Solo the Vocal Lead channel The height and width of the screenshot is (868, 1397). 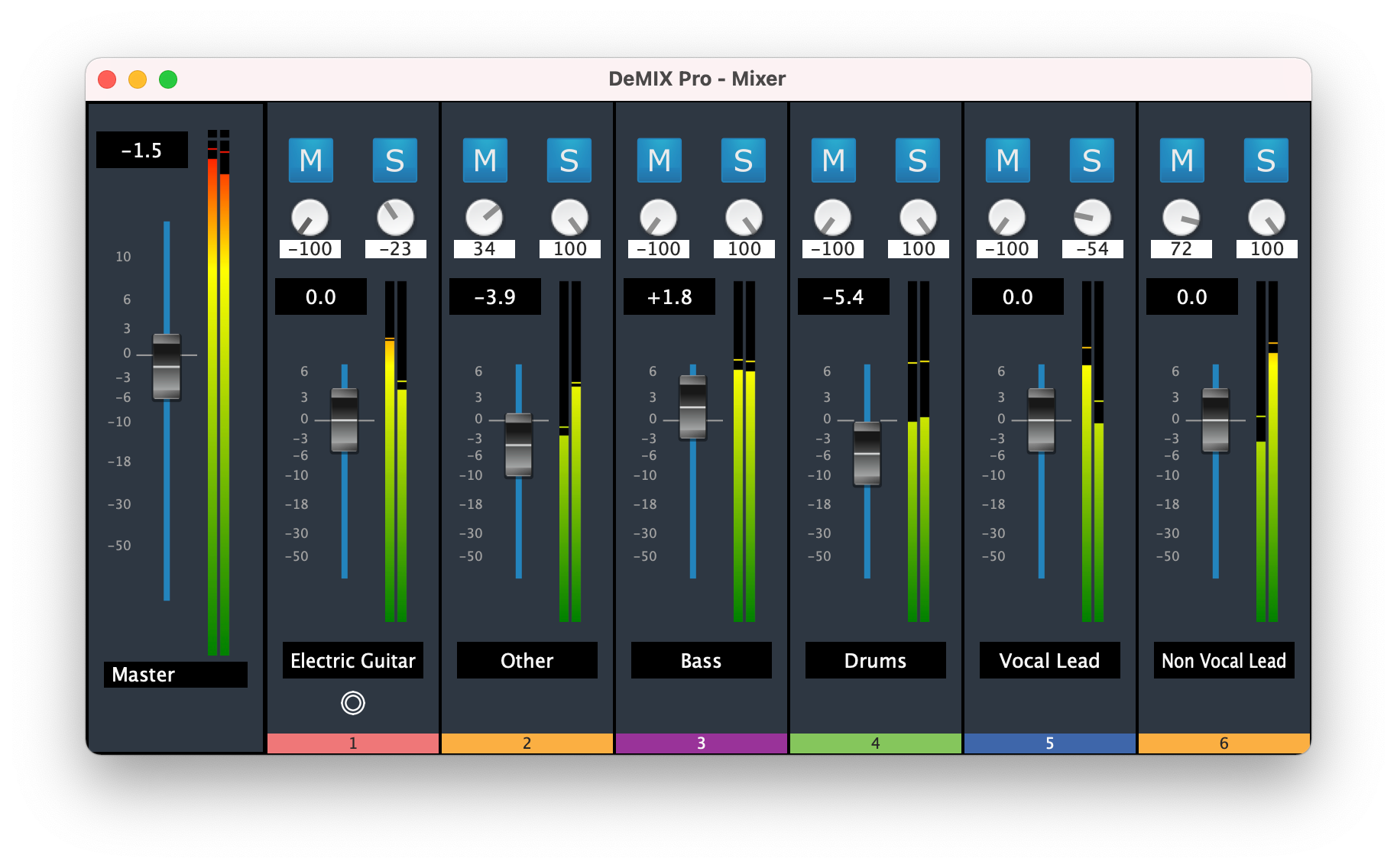pyautogui.click(x=1092, y=160)
